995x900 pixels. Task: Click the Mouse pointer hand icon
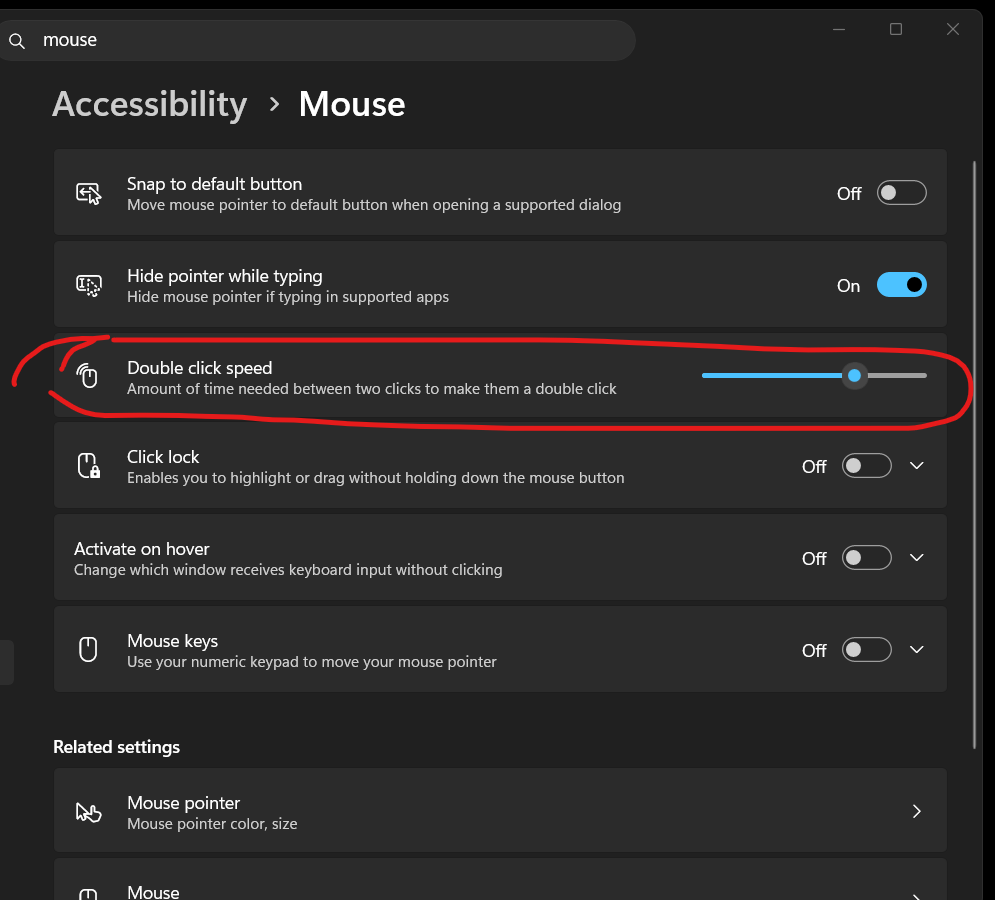click(x=88, y=812)
